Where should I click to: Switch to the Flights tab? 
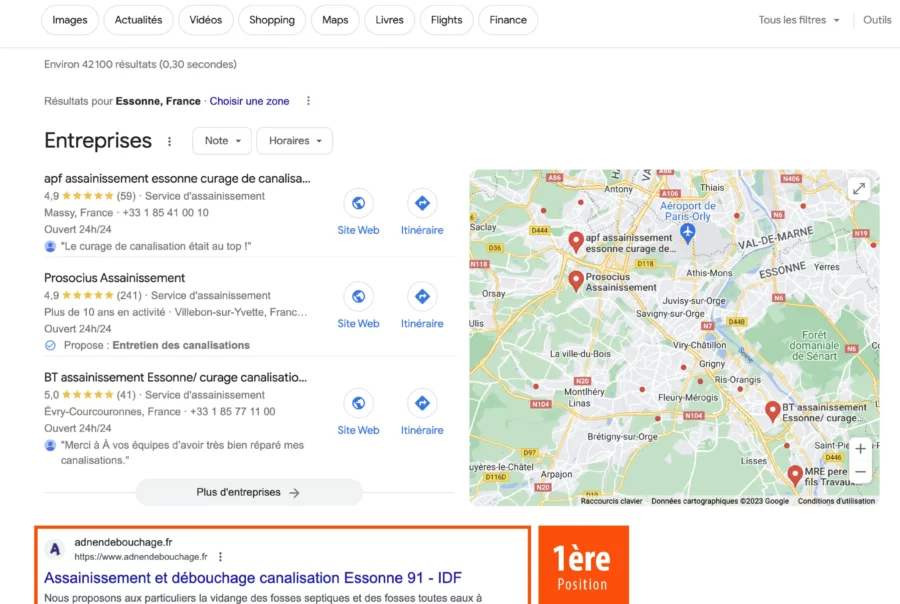(447, 20)
